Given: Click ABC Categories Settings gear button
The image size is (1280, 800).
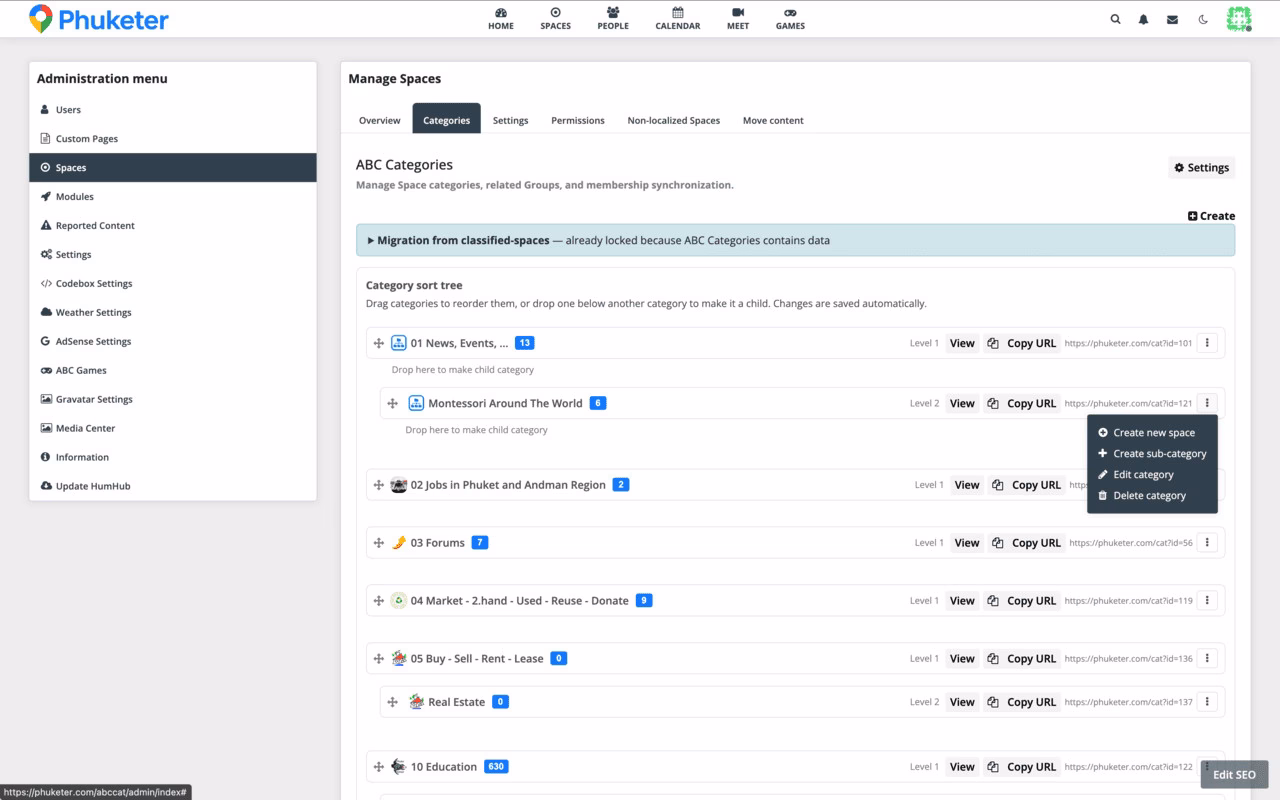Looking at the screenshot, I should (x=1202, y=168).
